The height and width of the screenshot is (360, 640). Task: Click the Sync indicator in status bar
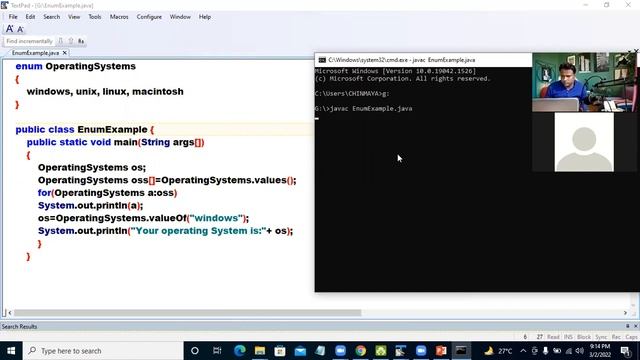coord(601,337)
